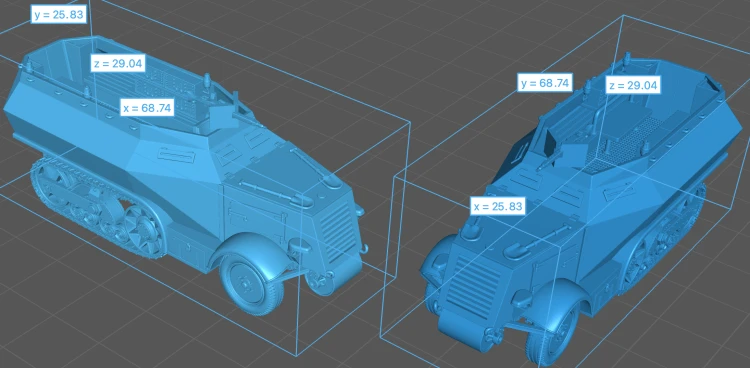The image size is (750, 368).
Task: Click the right model's z = 29.04 label
Action: tap(633, 86)
